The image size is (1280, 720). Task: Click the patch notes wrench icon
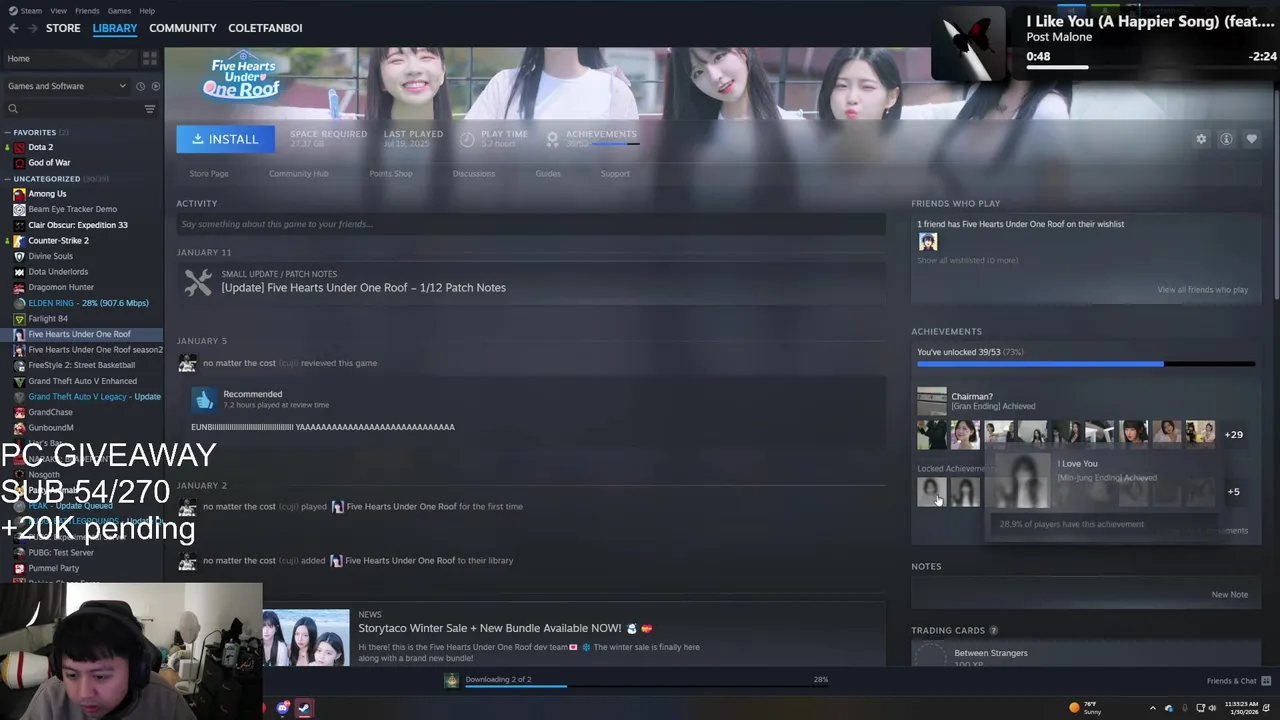[x=198, y=283]
